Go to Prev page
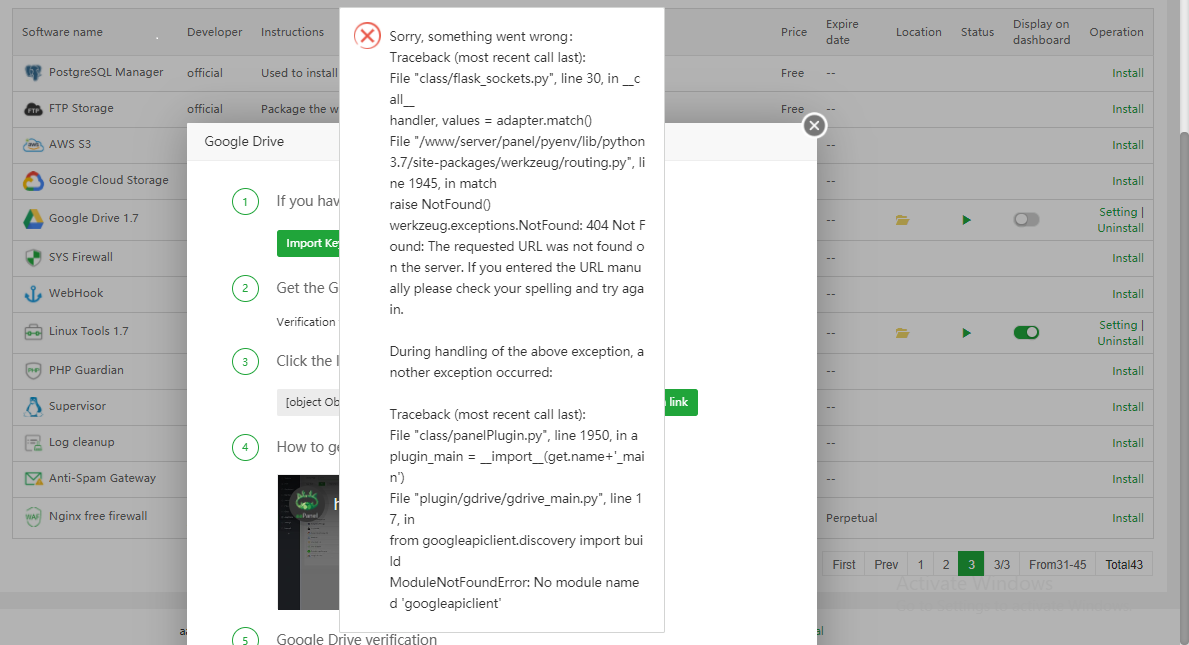This screenshot has height=645, width=1189. (886, 564)
